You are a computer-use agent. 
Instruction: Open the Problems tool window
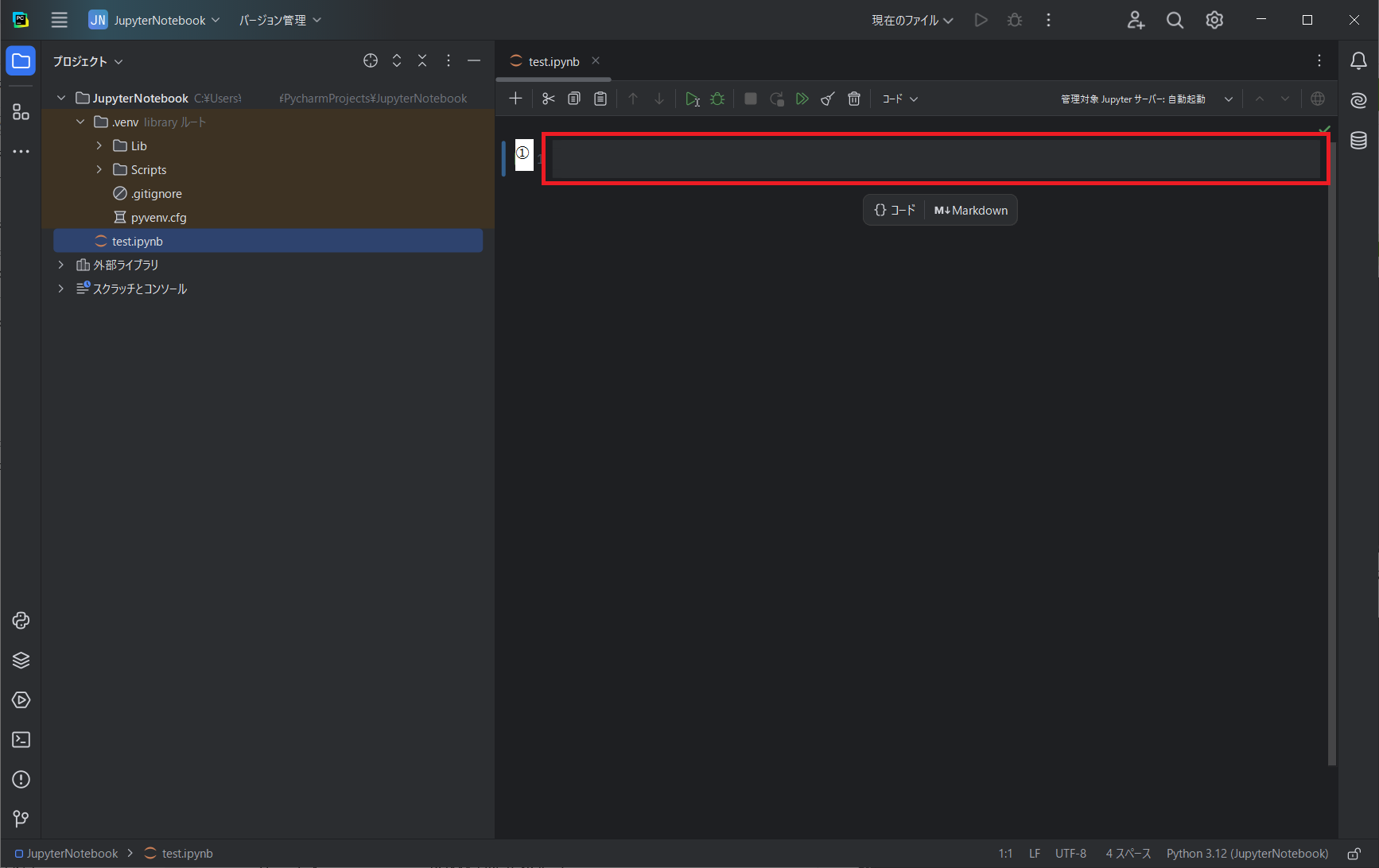21,780
